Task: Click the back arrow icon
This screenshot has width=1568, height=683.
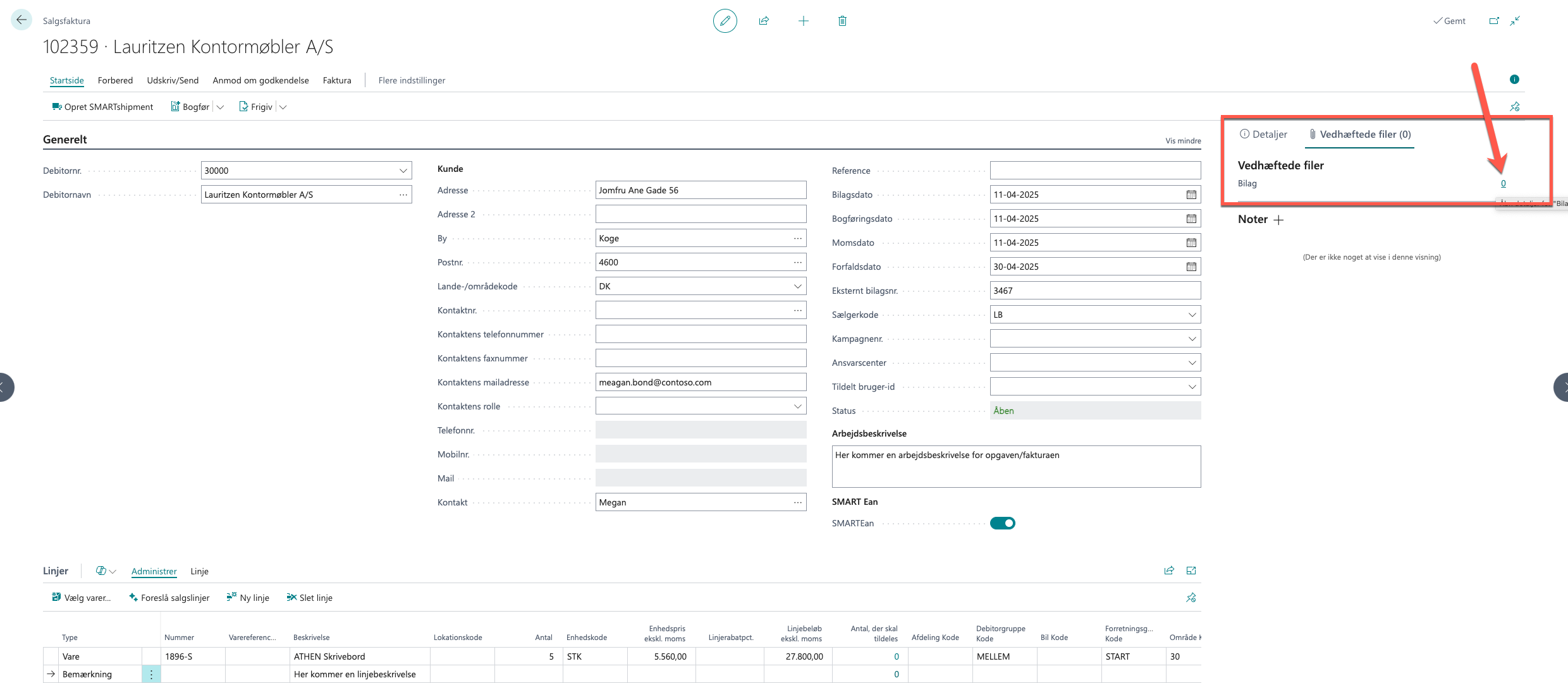Action: (21, 20)
